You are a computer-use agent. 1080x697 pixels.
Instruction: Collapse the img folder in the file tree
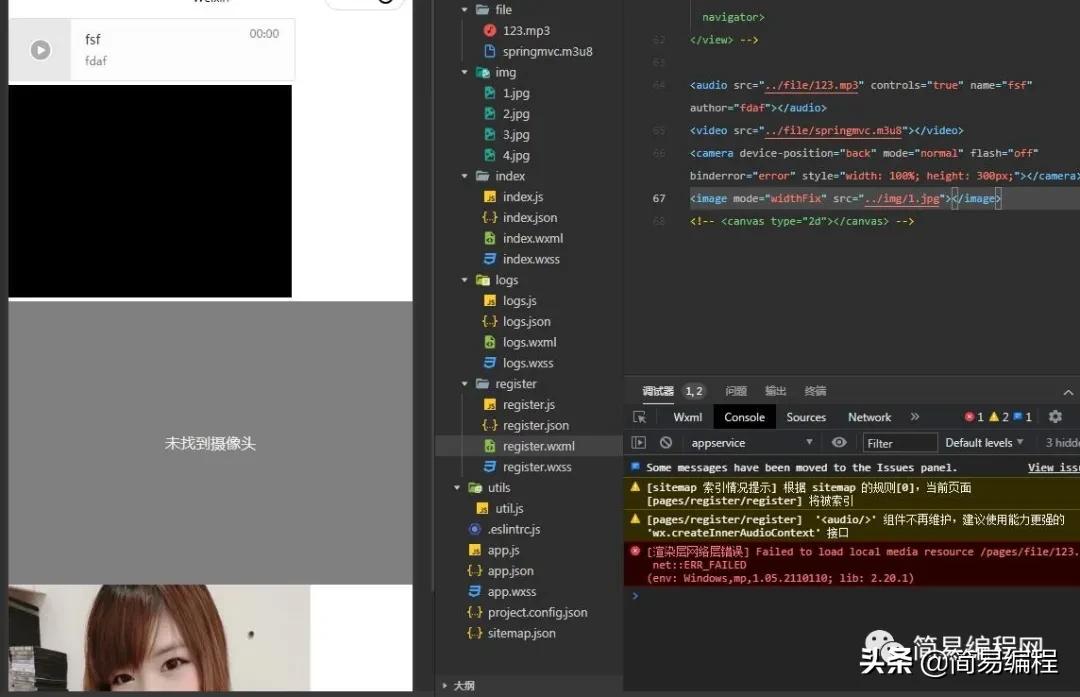[x=461, y=72]
